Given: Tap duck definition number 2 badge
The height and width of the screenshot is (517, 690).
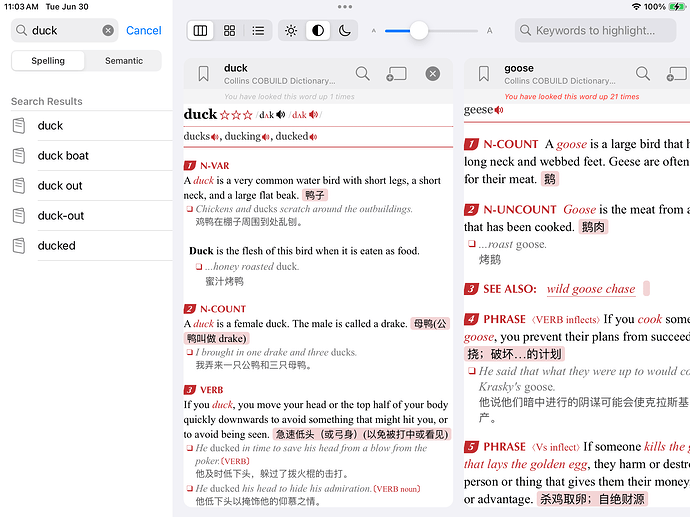Looking at the screenshot, I should (190, 309).
